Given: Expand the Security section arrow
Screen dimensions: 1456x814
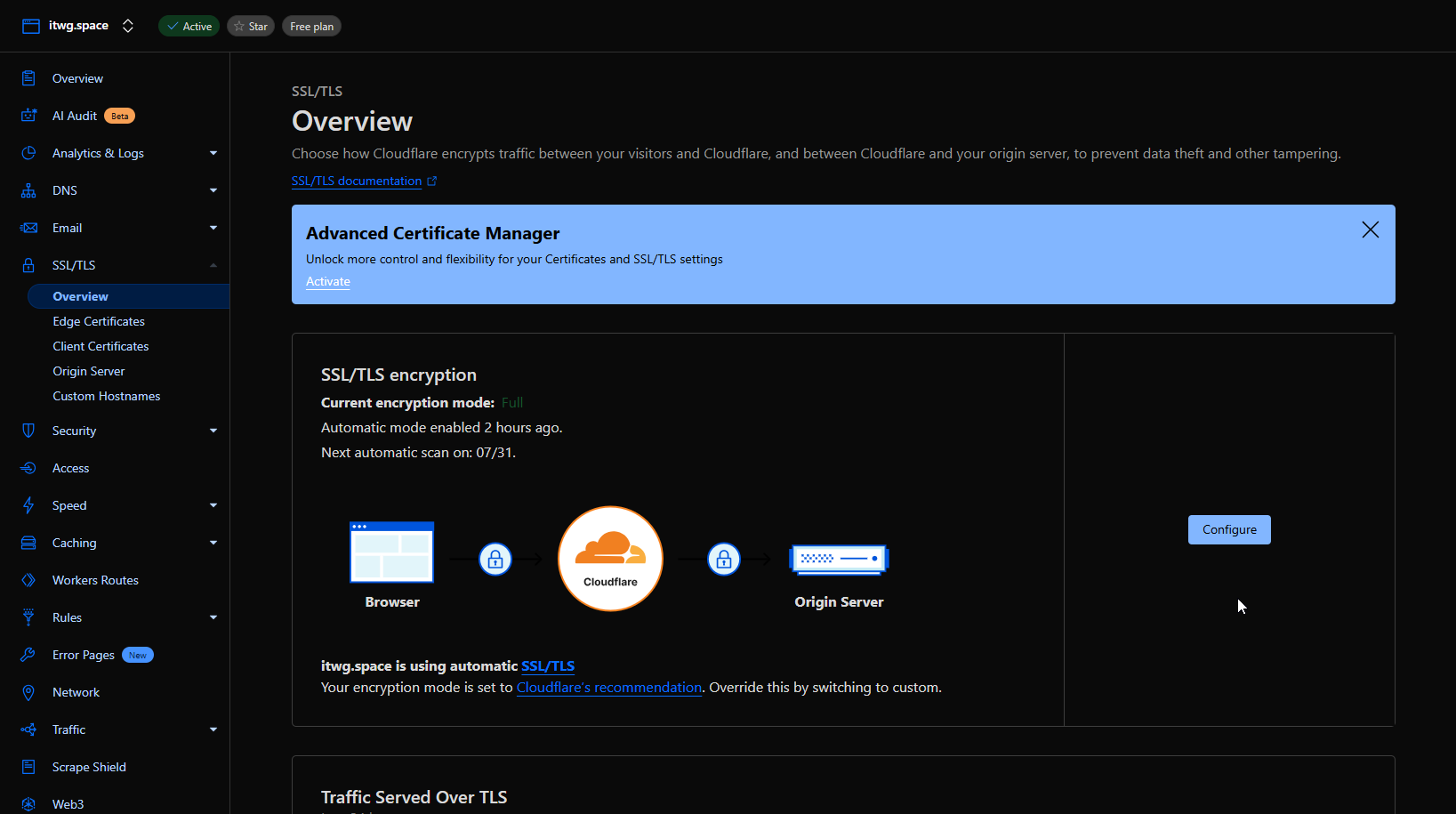Looking at the screenshot, I should pos(213,431).
